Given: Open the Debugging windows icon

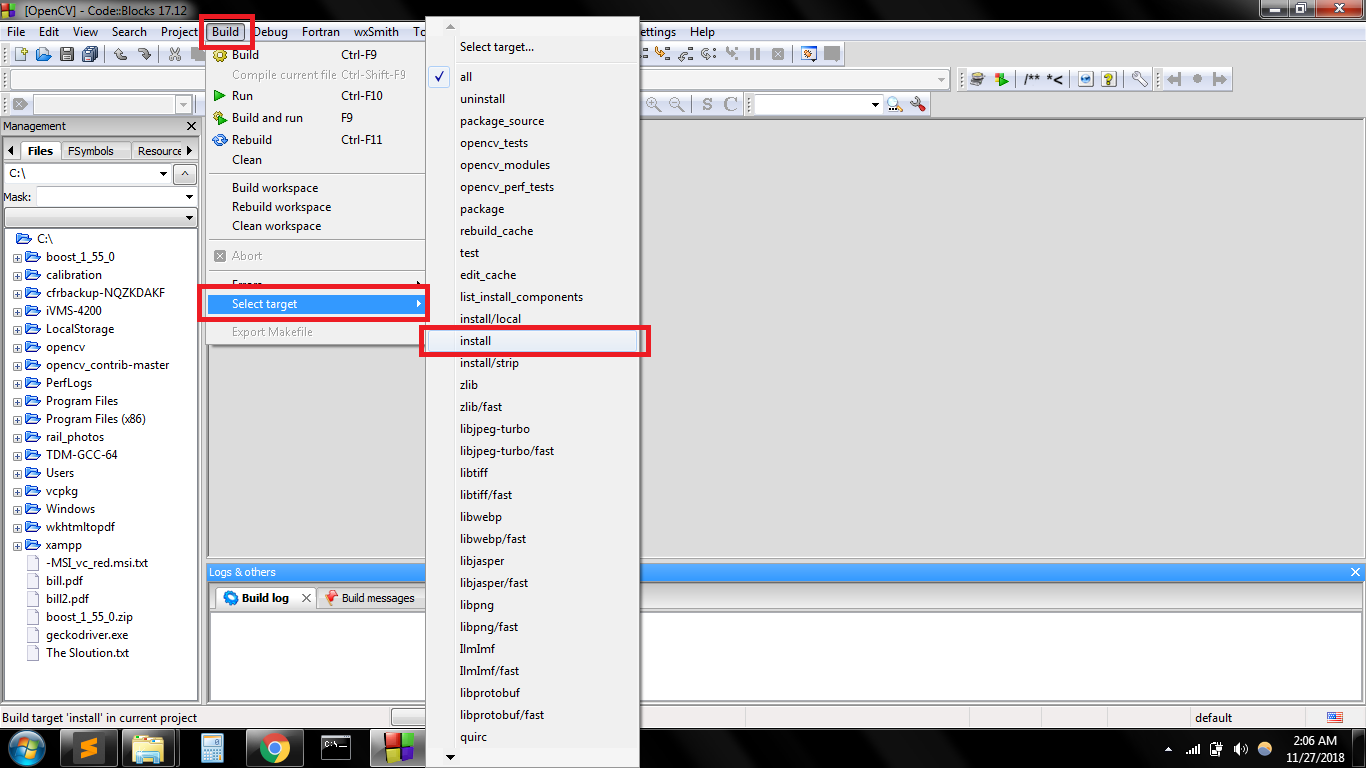Looking at the screenshot, I should click(x=809, y=54).
